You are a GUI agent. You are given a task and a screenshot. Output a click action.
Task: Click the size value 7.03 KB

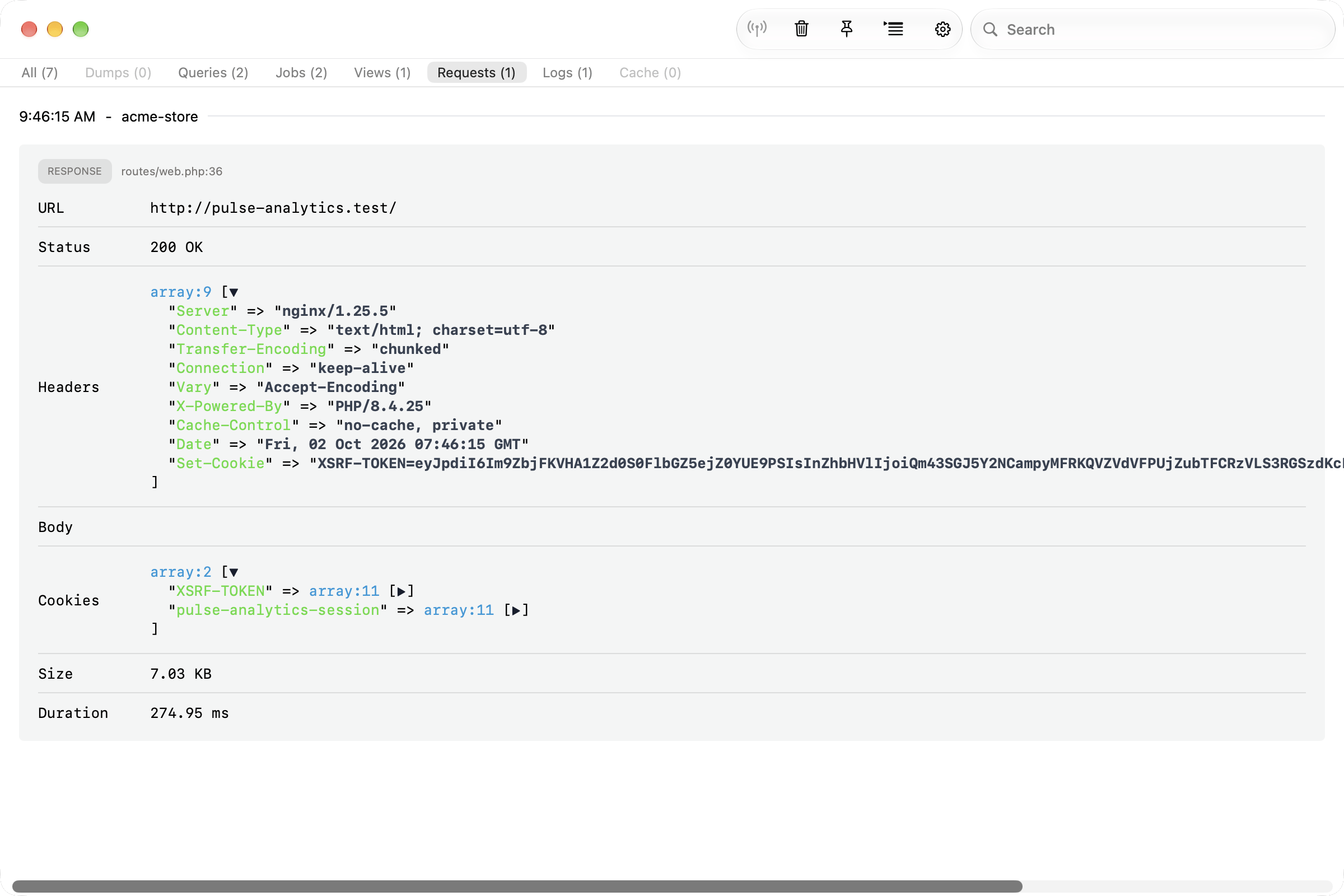(x=180, y=674)
